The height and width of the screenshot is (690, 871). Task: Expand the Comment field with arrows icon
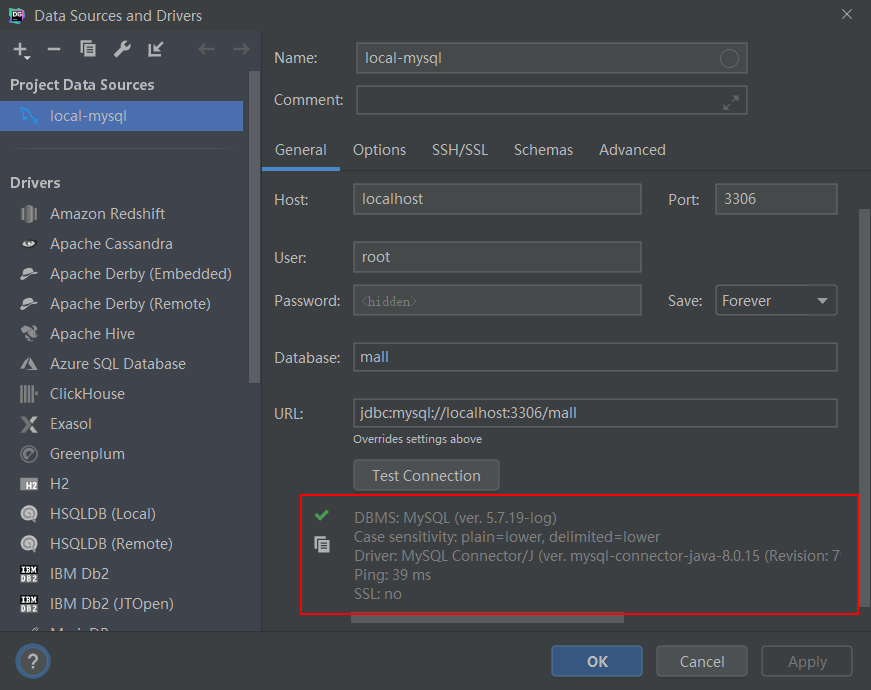click(730, 102)
